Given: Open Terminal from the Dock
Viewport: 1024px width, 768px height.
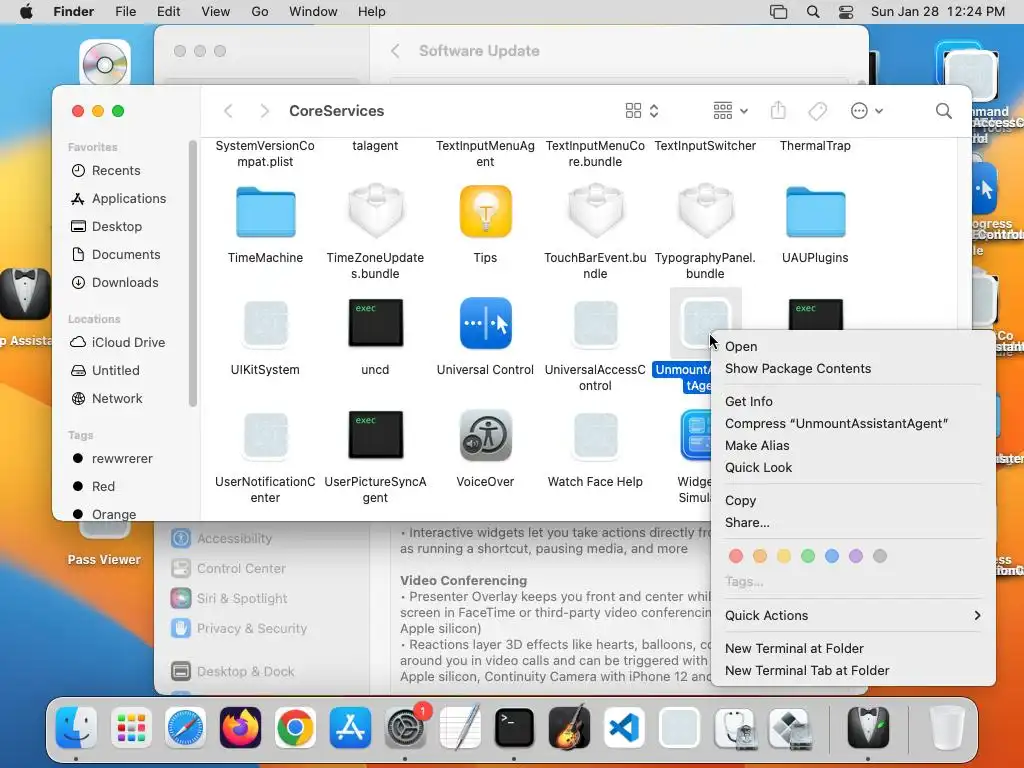Looking at the screenshot, I should click(514, 727).
